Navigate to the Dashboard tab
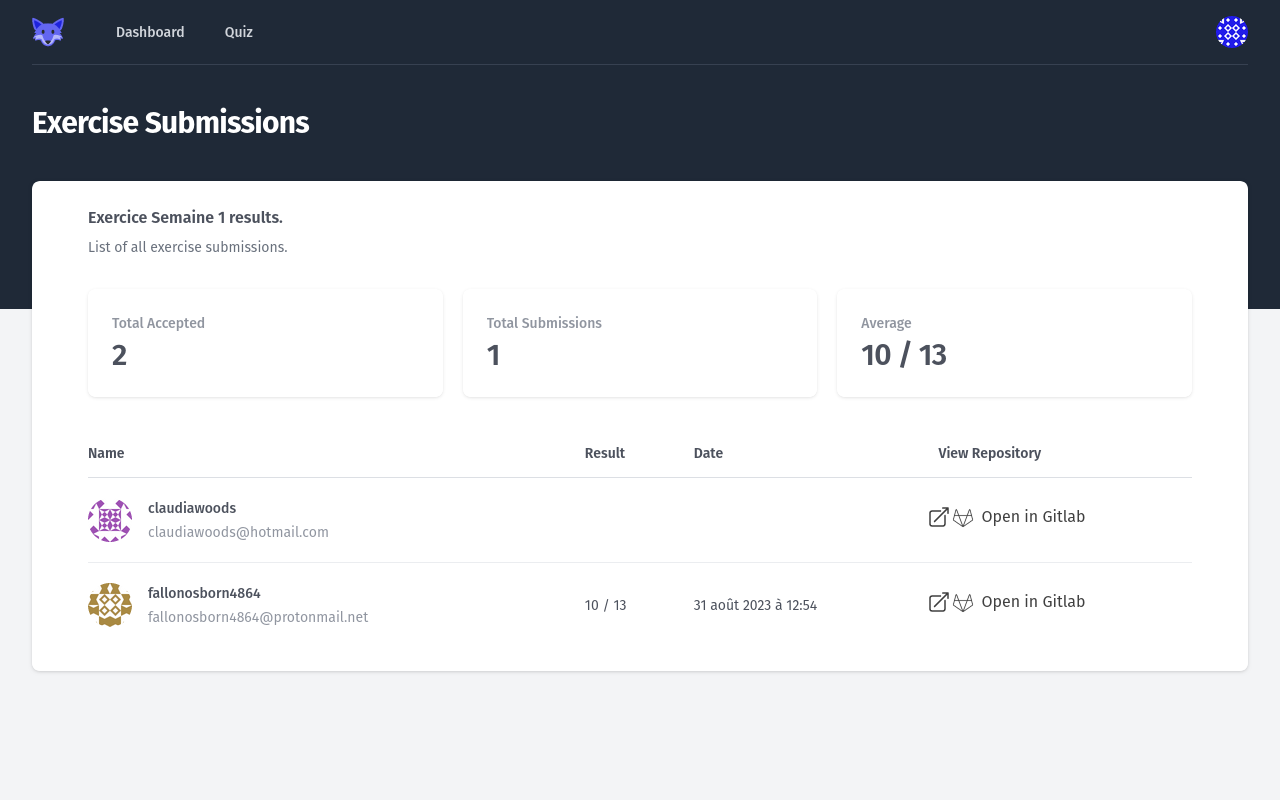 [150, 32]
